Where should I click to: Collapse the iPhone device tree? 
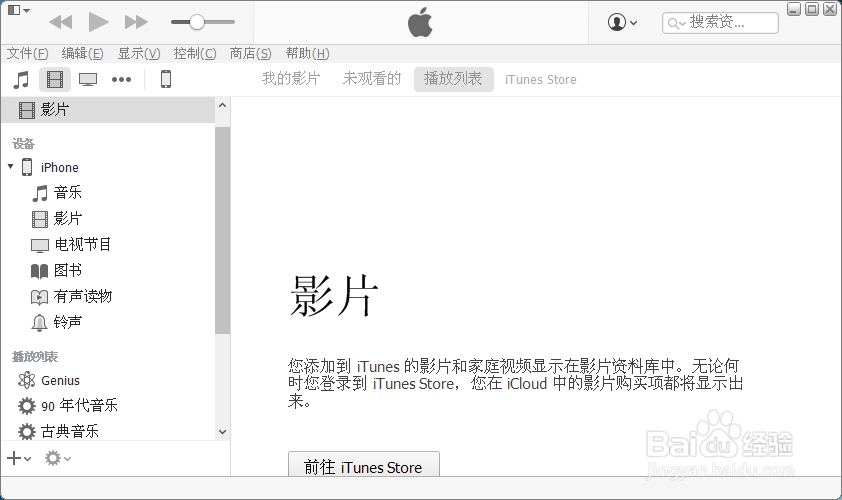(11, 166)
